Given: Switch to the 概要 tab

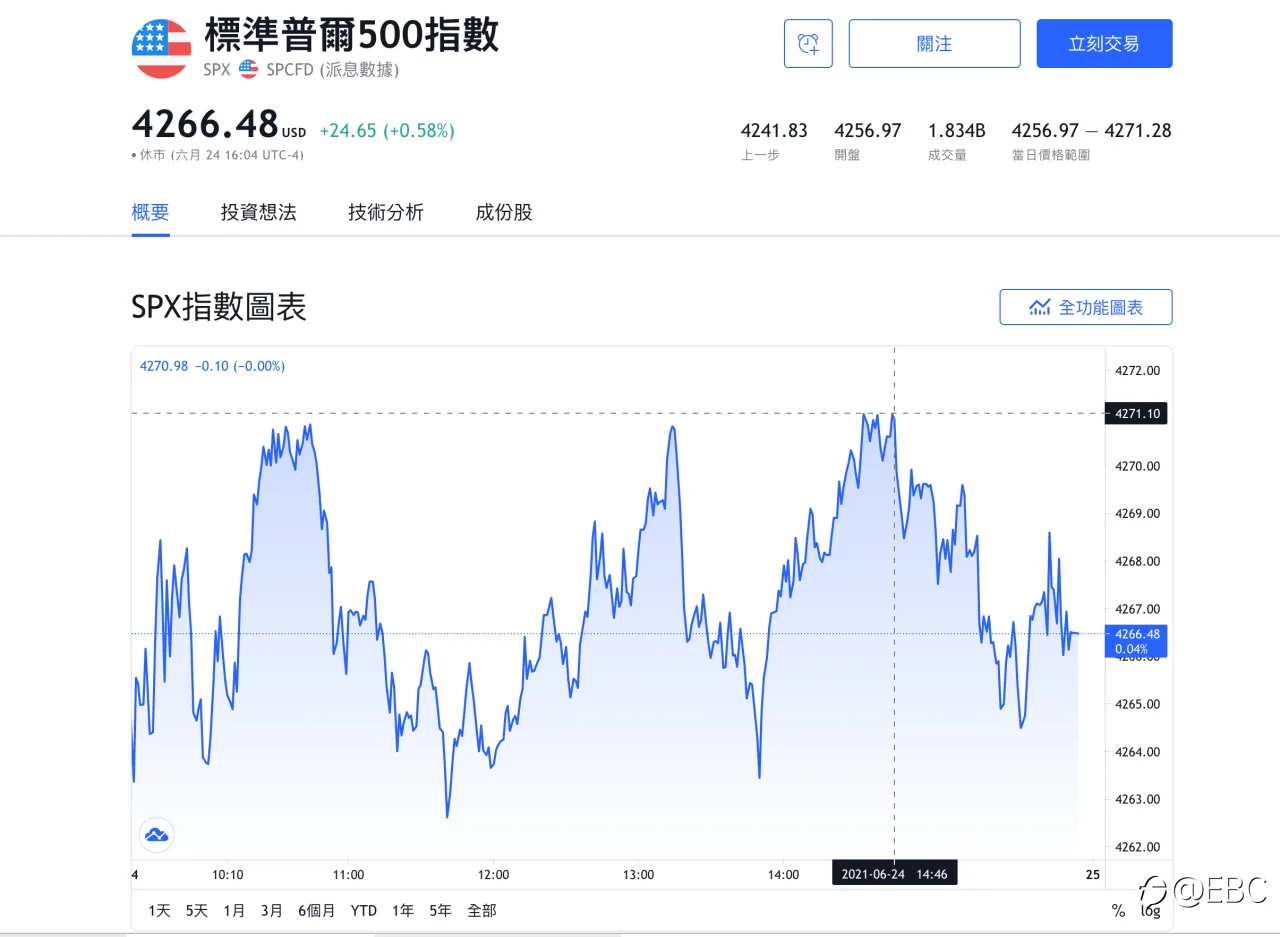Looking at the screenshot, I should click(x=150, y=212).
